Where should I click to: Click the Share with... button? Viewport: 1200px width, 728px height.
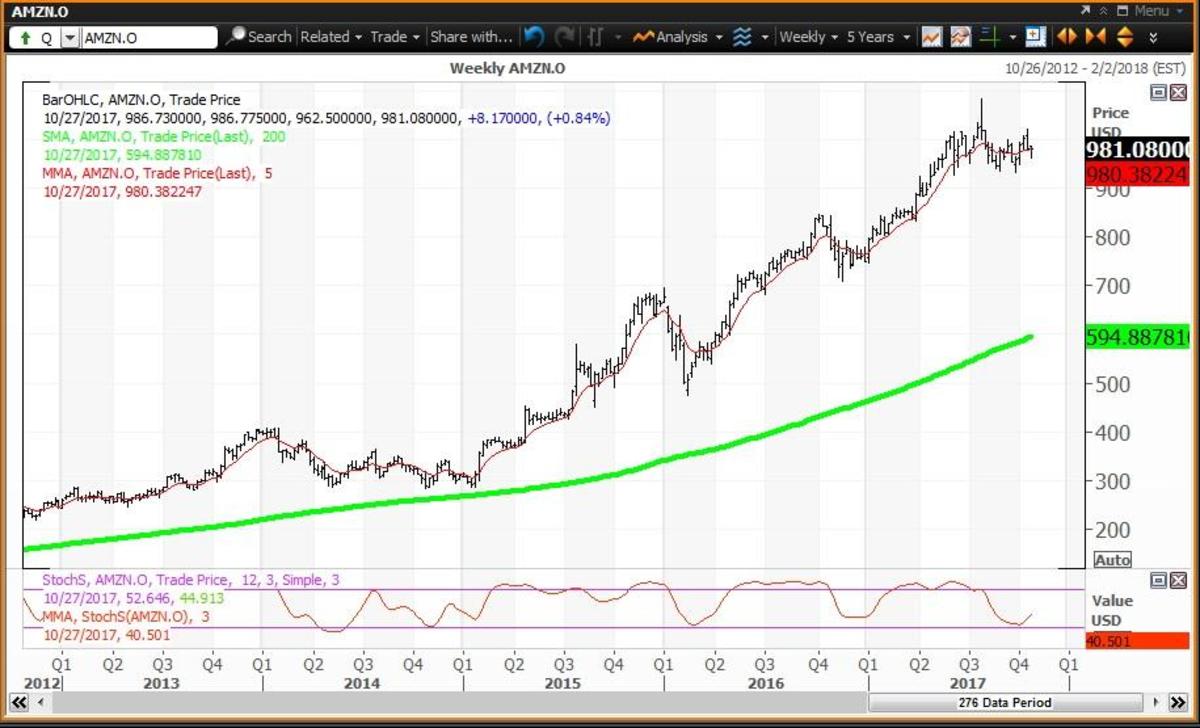click(471, 37)
